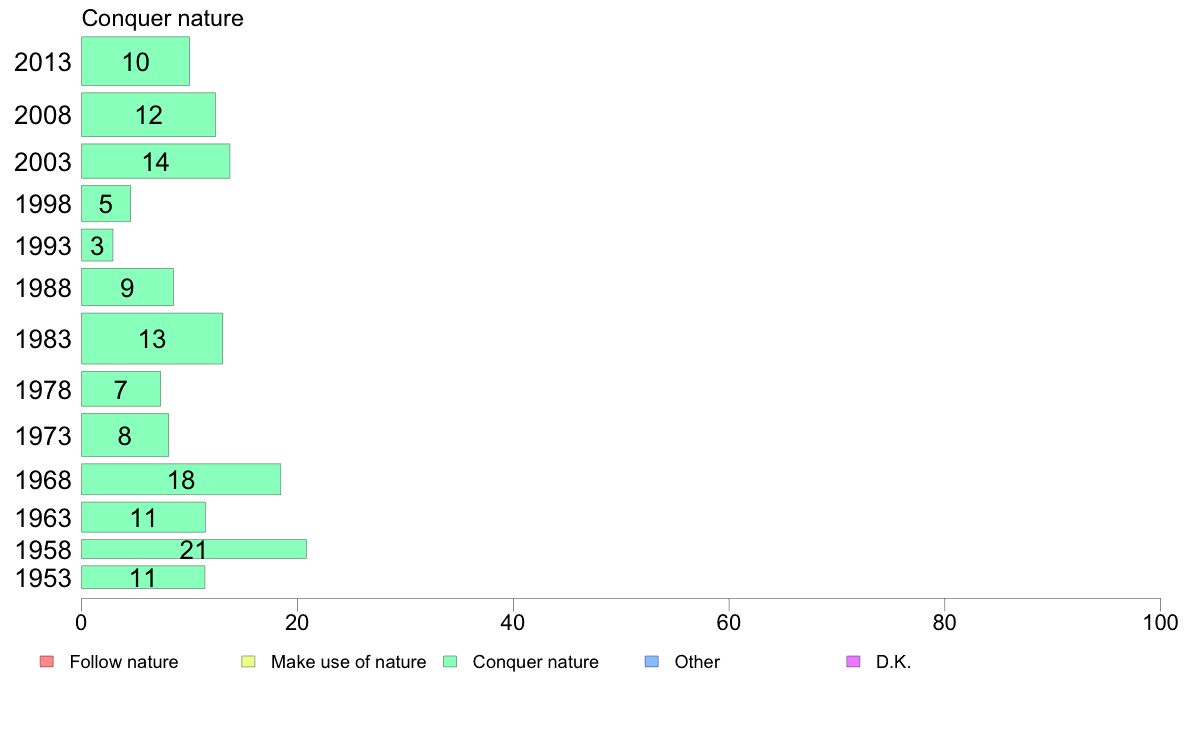1188x736 pixels.
Task: Click the 1993 bar labeled 3
Action: pyautogui.click(x=97, y=246)
